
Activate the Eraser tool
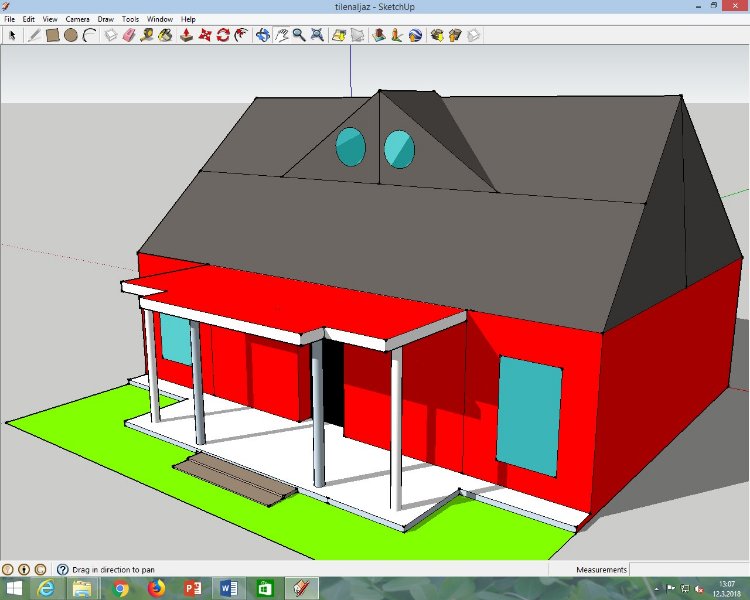click(x=128, y=35)
